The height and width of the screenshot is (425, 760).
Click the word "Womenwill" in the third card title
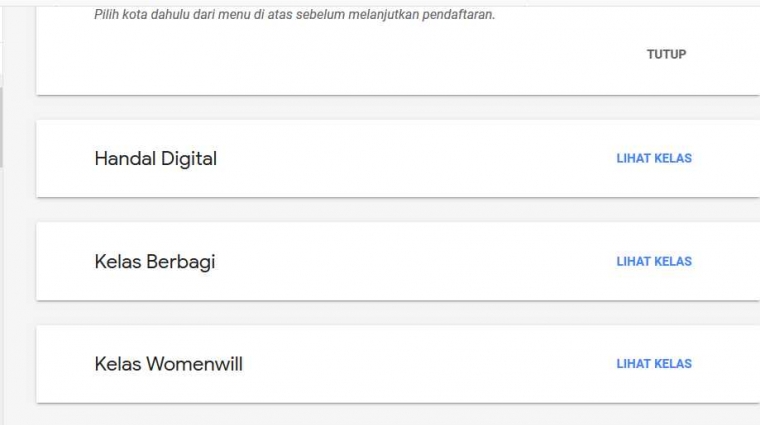(x=195, y=364)
